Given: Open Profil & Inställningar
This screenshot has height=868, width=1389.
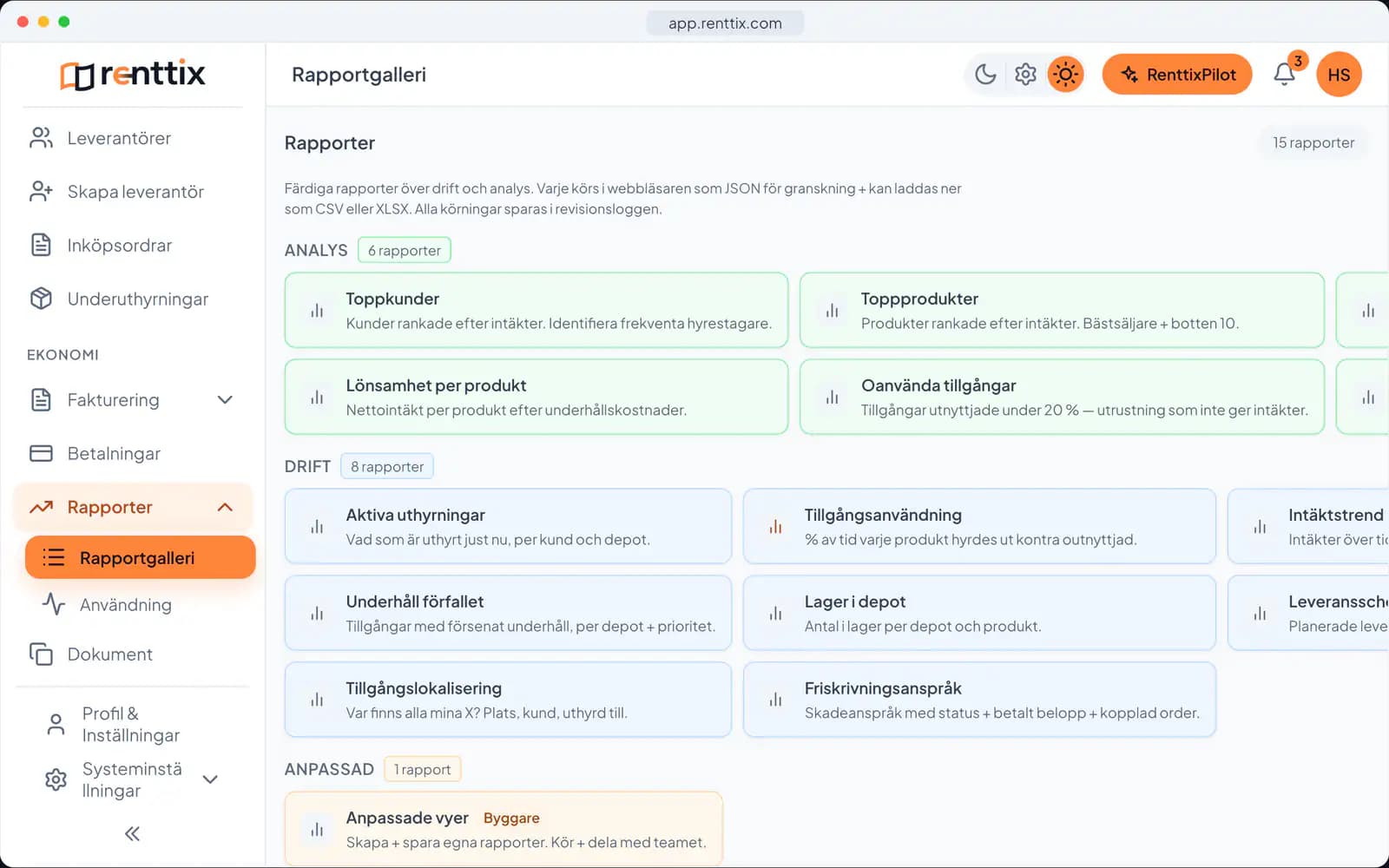Looking at the screenshot, I should (x=133, y=724).
